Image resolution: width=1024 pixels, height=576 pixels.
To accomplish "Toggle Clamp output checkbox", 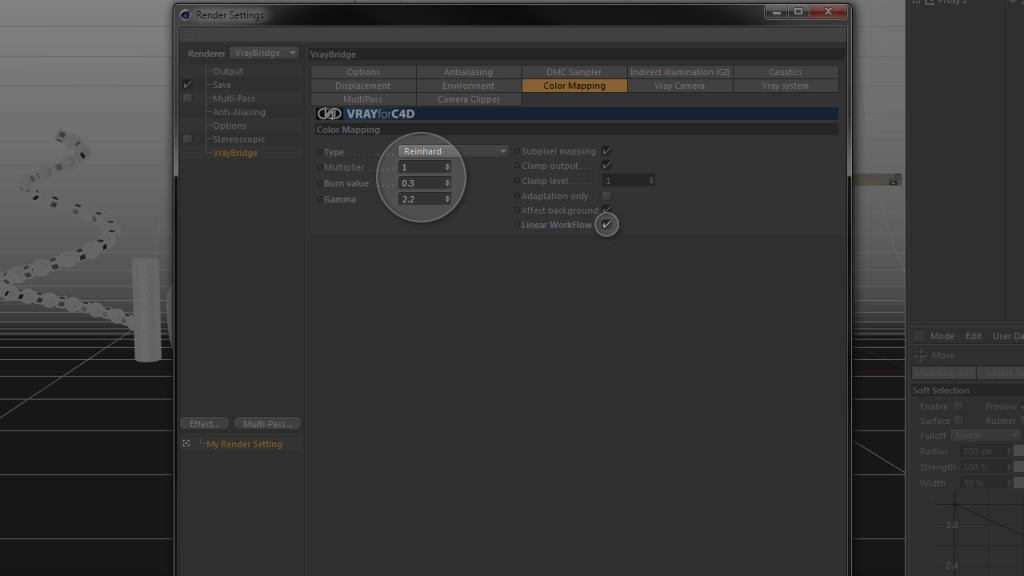I will 607,165.
